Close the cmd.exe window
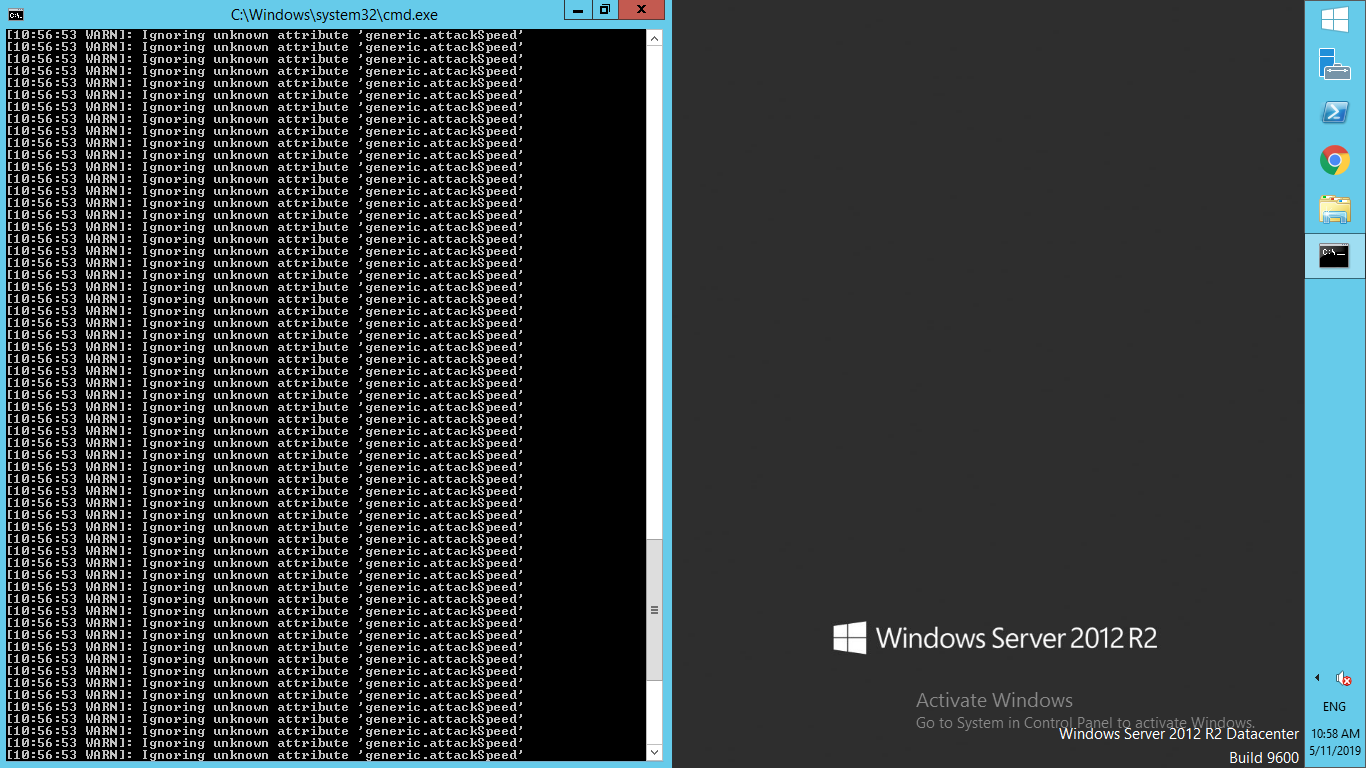The width and height of the screenshot is (1366, 768). point(641,10)
